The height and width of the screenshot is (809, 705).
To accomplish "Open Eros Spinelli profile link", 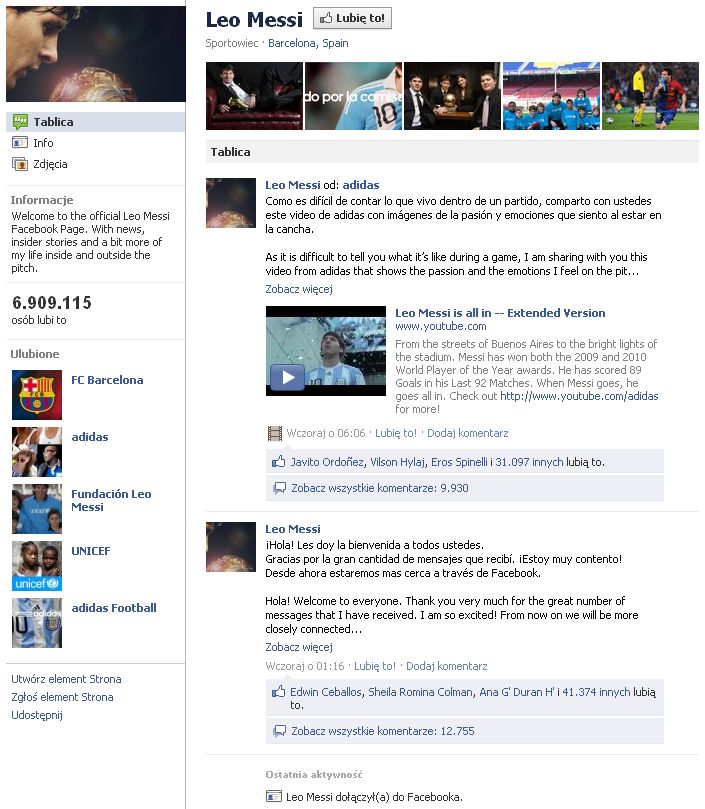I will (x=459, y=462).
